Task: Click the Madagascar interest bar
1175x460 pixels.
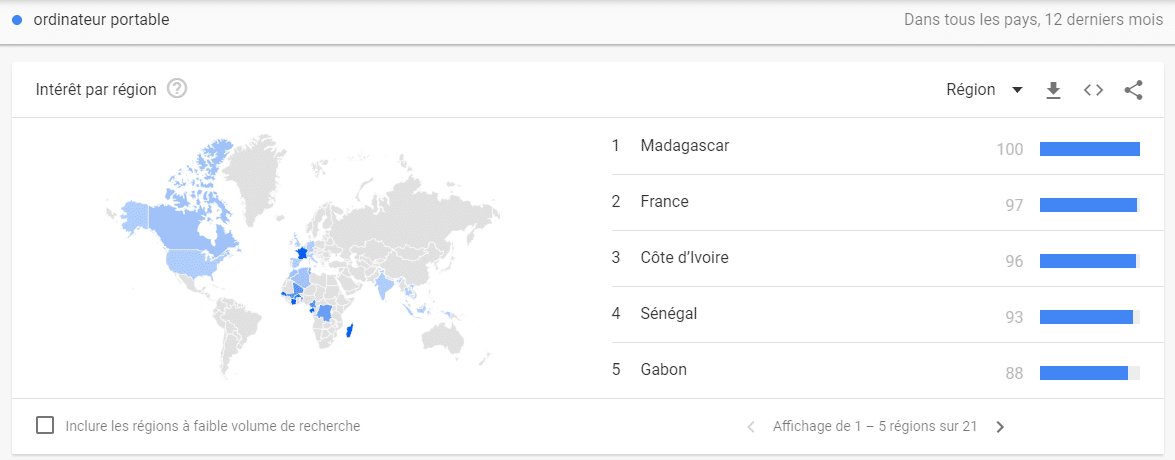Action: (1090, 149)
